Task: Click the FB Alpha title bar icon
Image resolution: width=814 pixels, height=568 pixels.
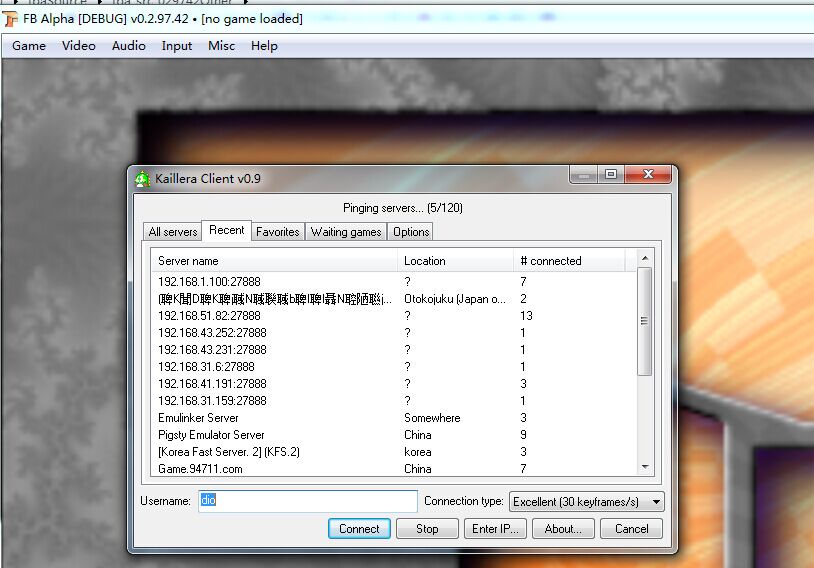Action: (x=10, y=19)
